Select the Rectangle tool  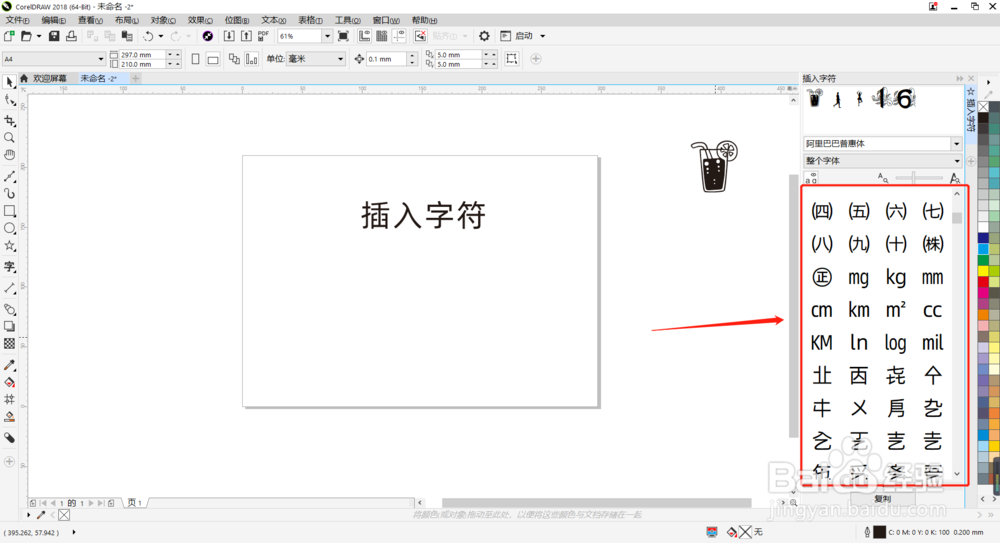9,211
